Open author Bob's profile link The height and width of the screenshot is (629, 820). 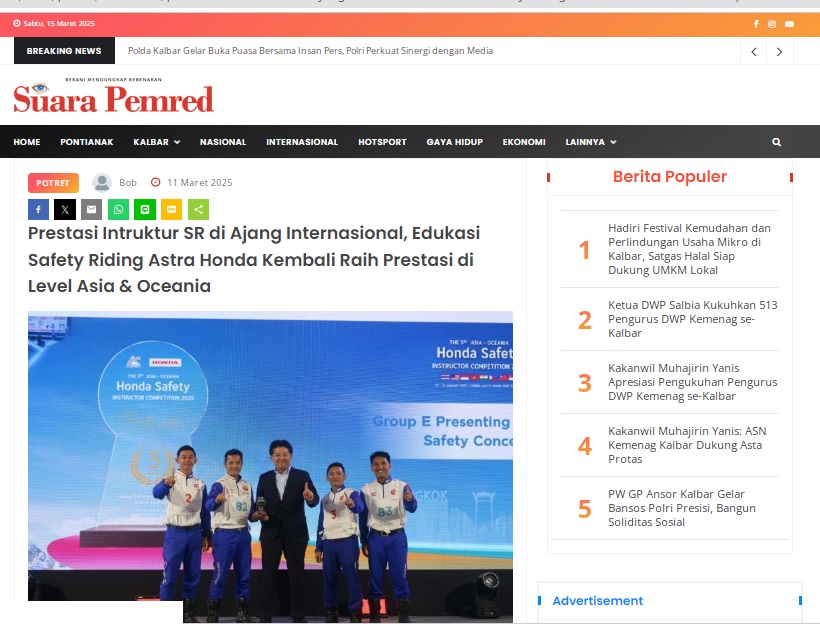[128, 182]
